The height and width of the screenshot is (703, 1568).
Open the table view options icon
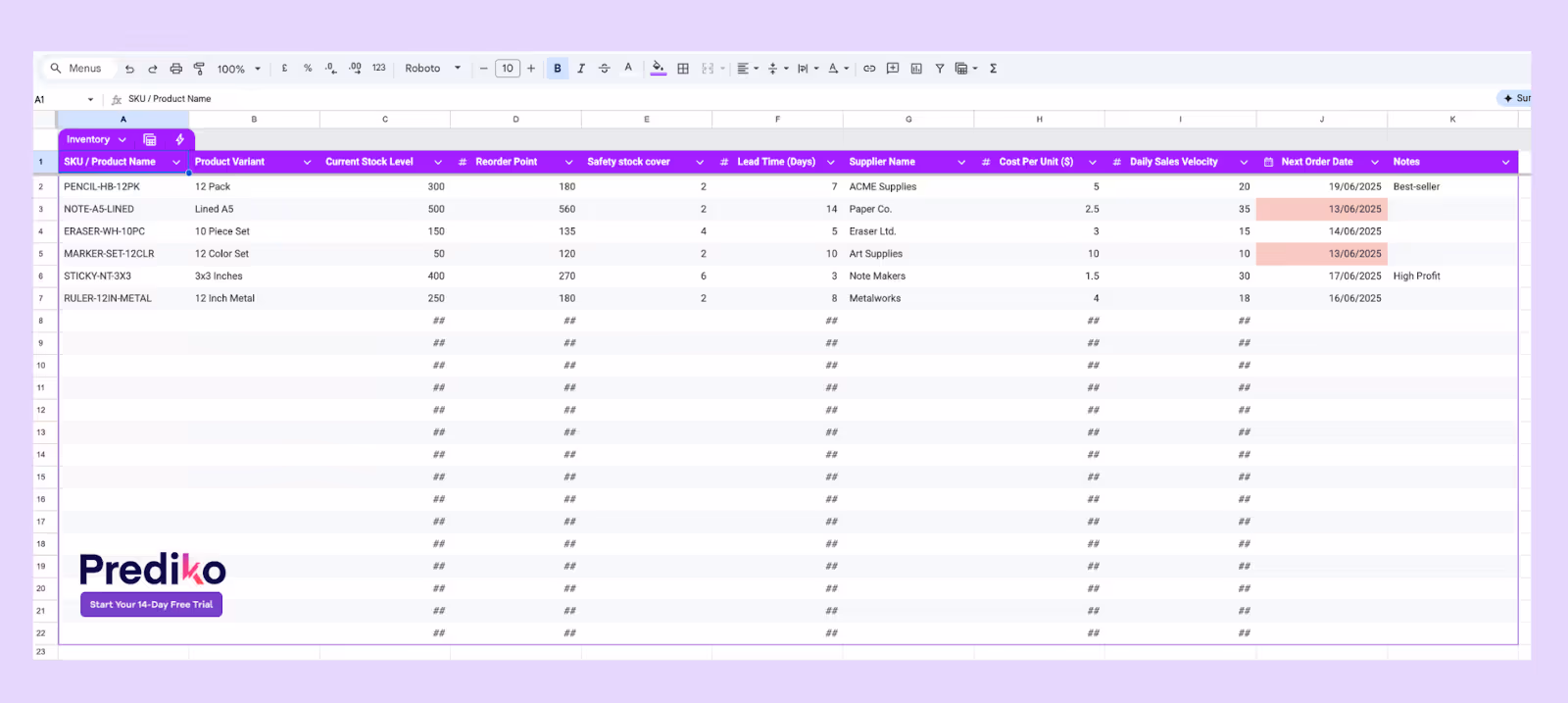coord(966,69)
